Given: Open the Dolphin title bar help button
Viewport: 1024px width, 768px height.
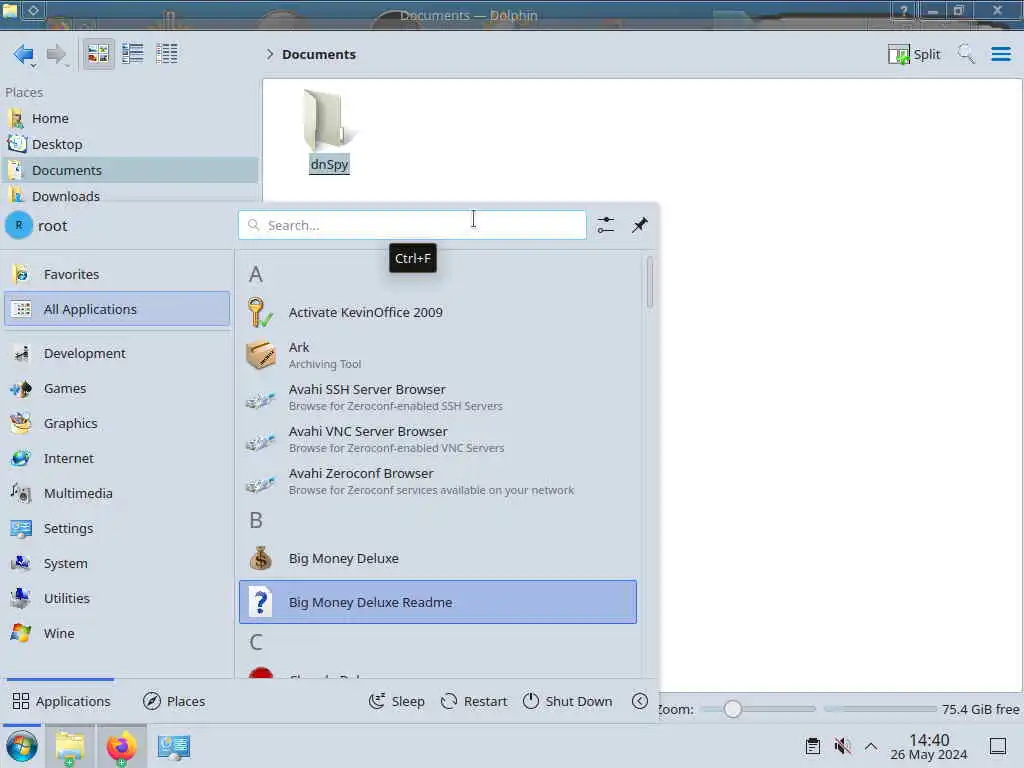Looking at the screenshot, I should click(904, 11).
